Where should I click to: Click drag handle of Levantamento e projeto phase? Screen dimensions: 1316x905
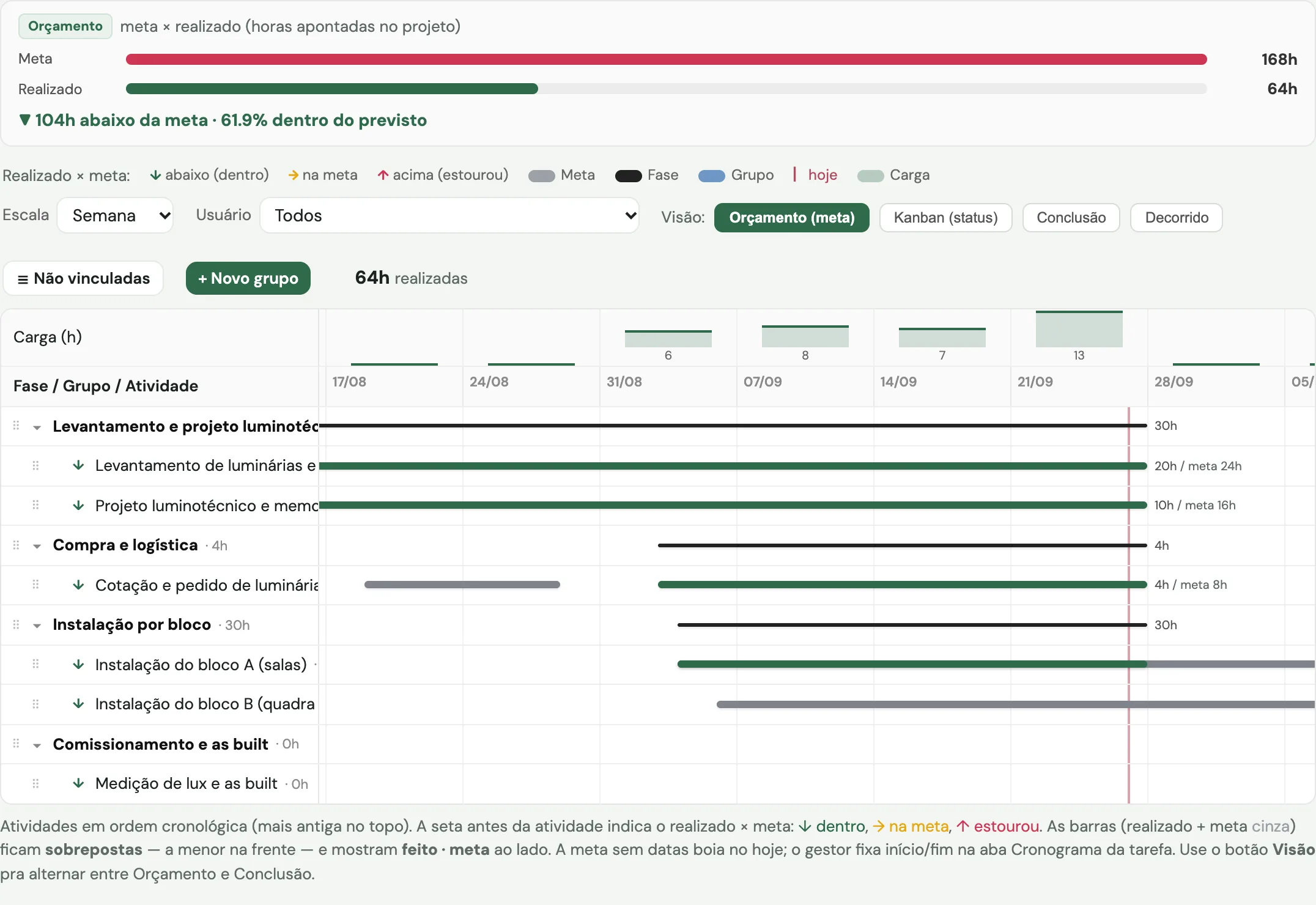click(x=17, y=426)
